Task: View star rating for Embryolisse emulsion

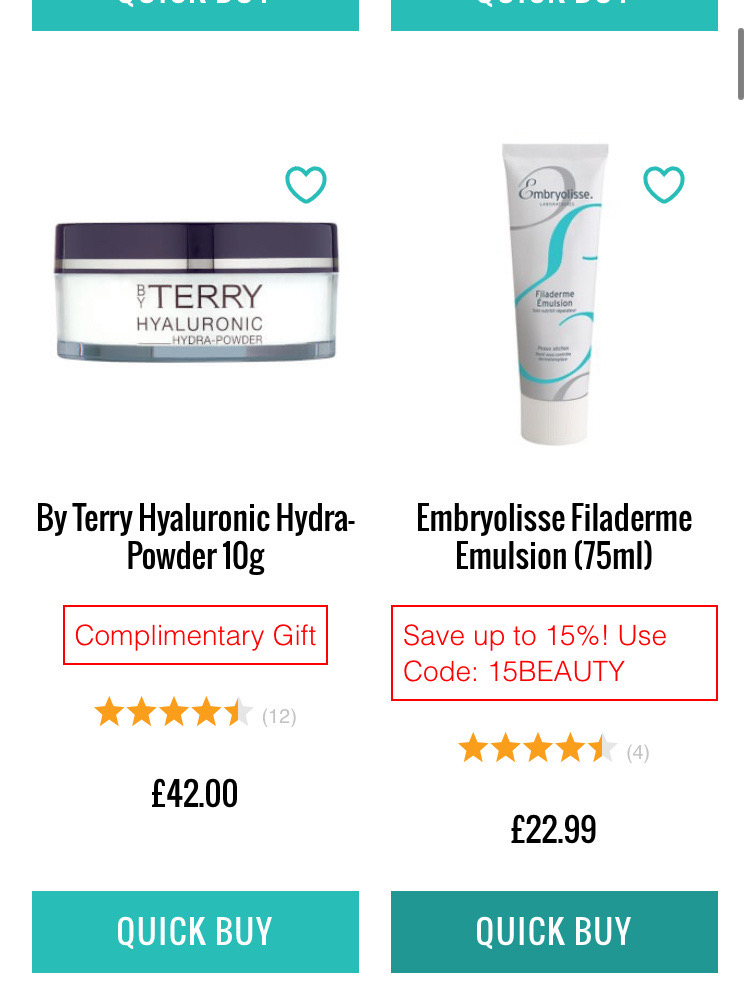Action: pyautogui.click(x=538, y=748)
